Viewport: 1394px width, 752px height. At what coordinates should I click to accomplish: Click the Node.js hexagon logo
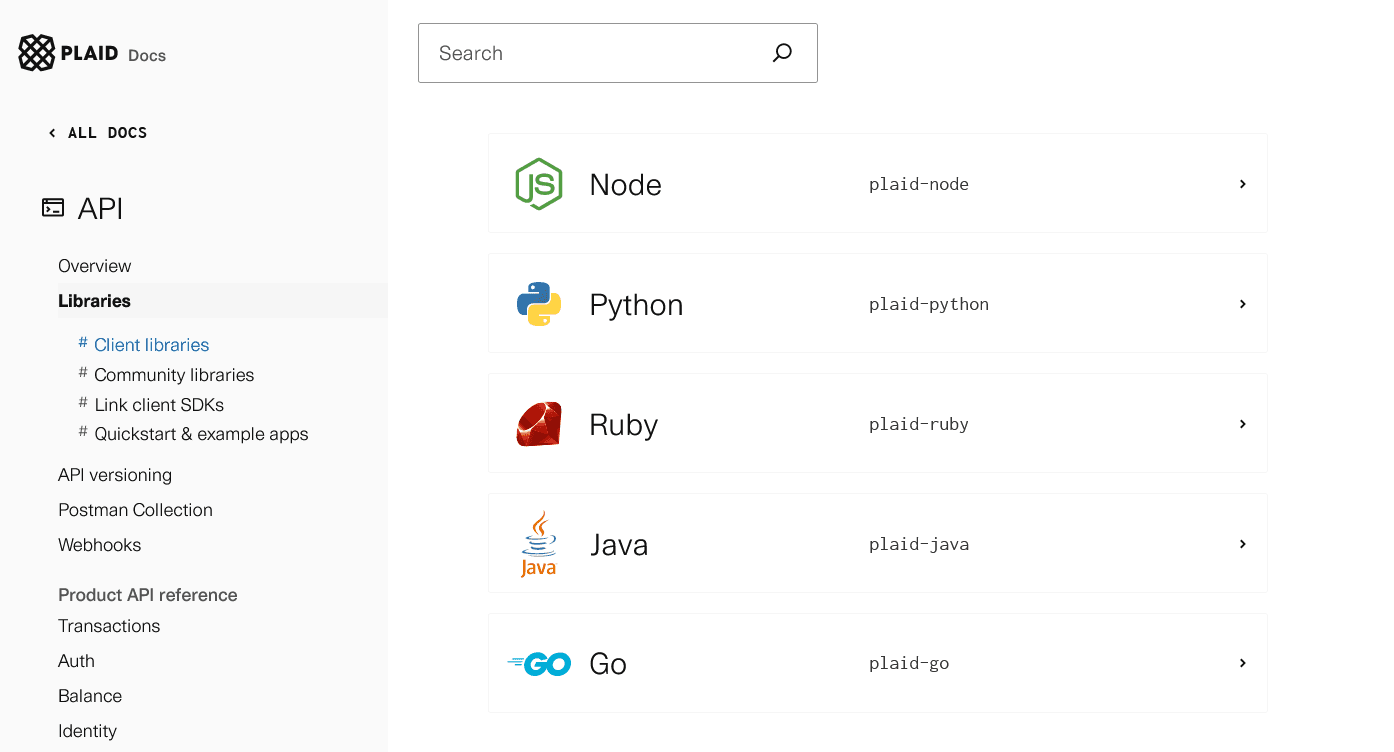[x=539, y=183]
